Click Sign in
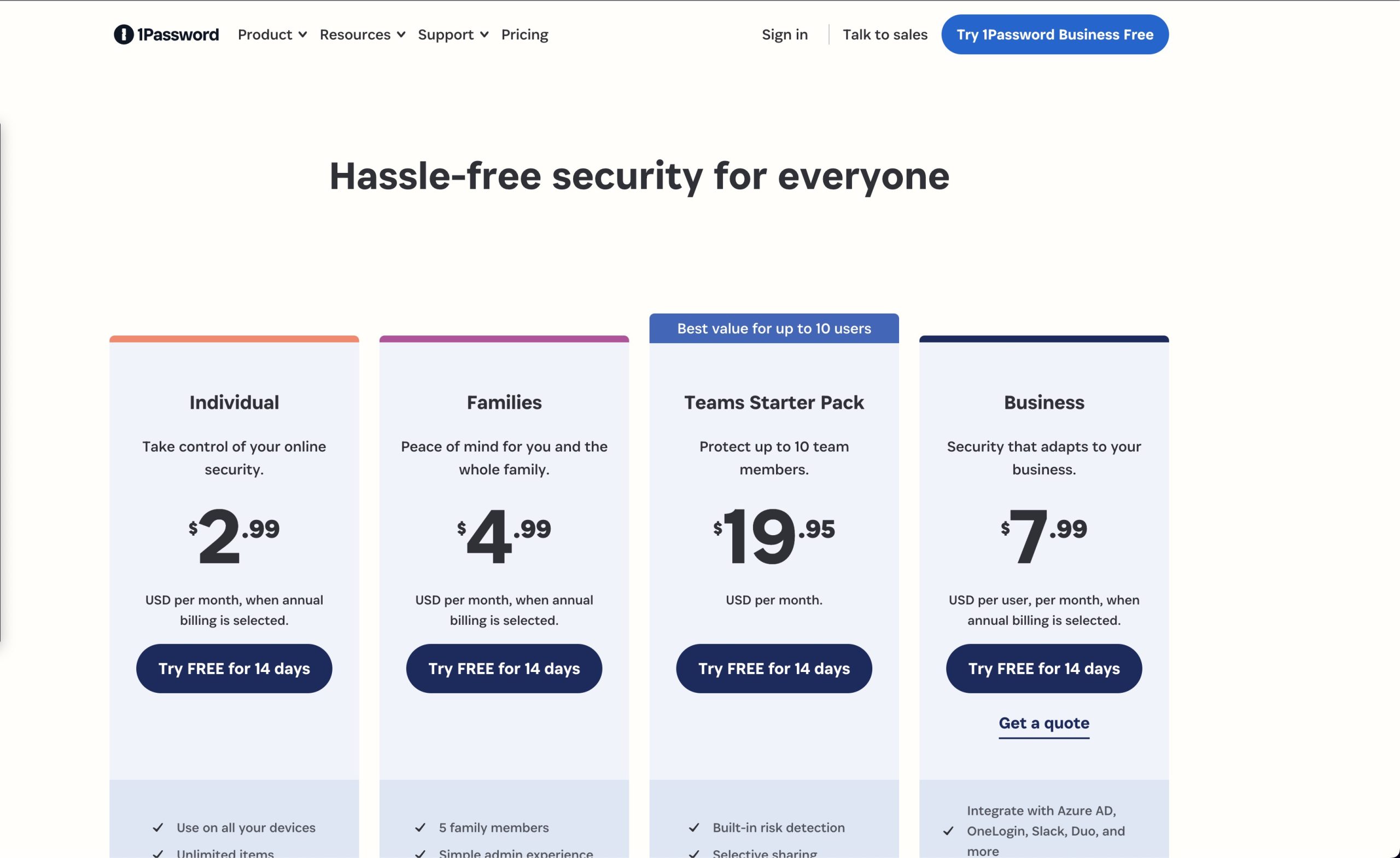The image size is (1400, 858). pyautogui.click(x=784, y=34)
